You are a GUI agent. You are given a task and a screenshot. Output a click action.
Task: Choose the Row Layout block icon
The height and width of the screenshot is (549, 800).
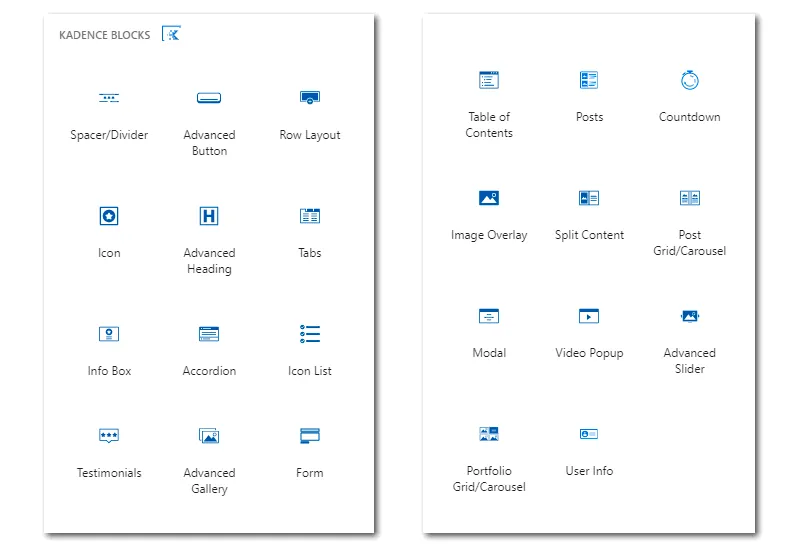click(x=310, y=97)
